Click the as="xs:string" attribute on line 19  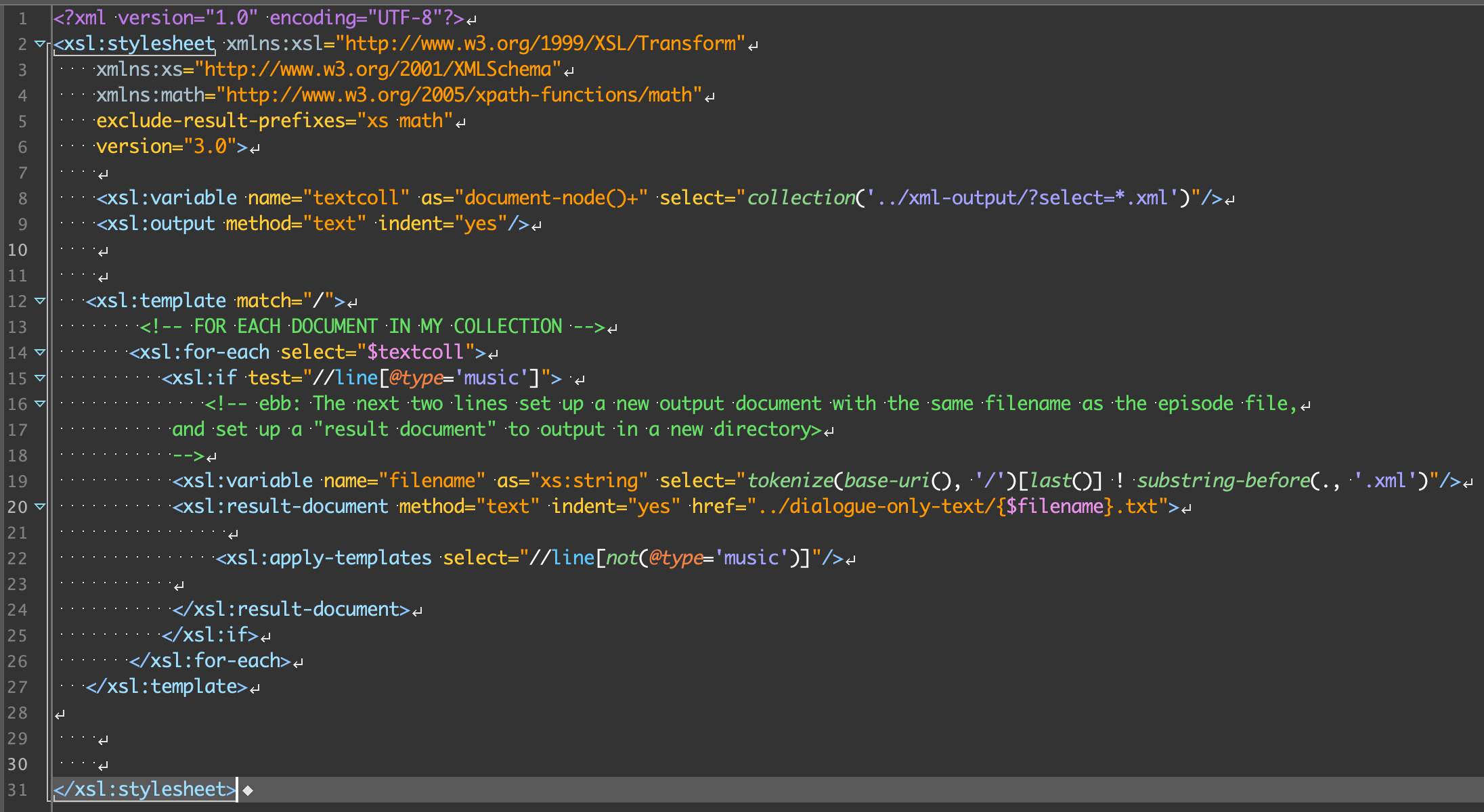pyautogui.click(x=573, y=481)
